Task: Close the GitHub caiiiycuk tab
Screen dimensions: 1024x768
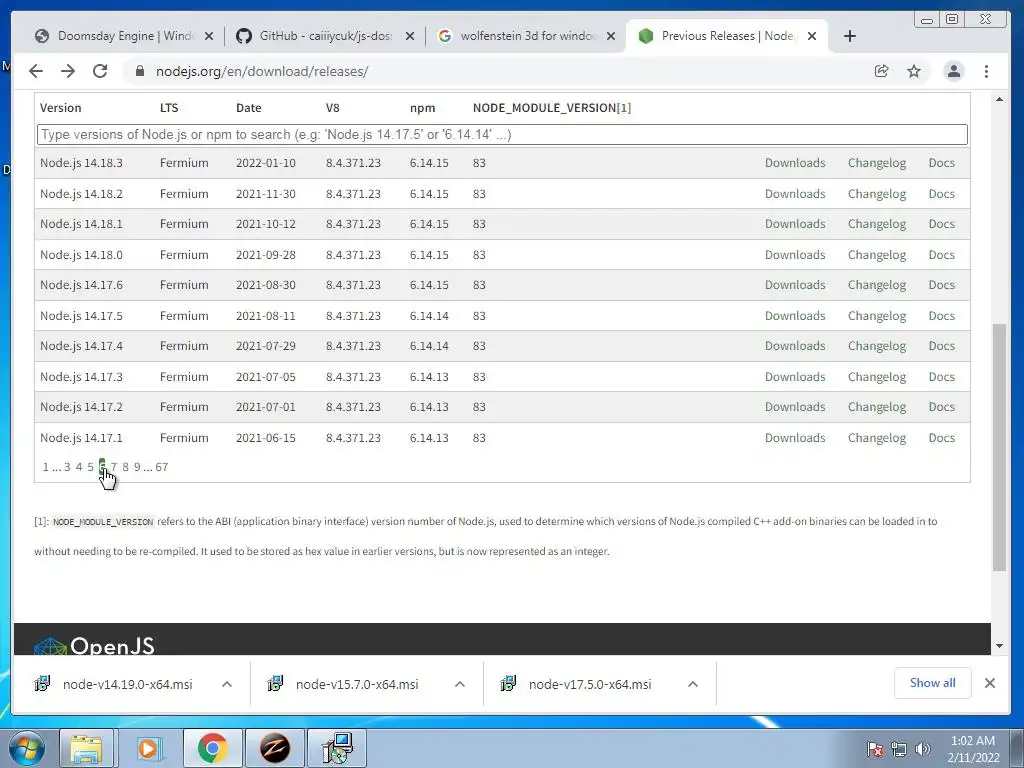Action: coord(409,36)
